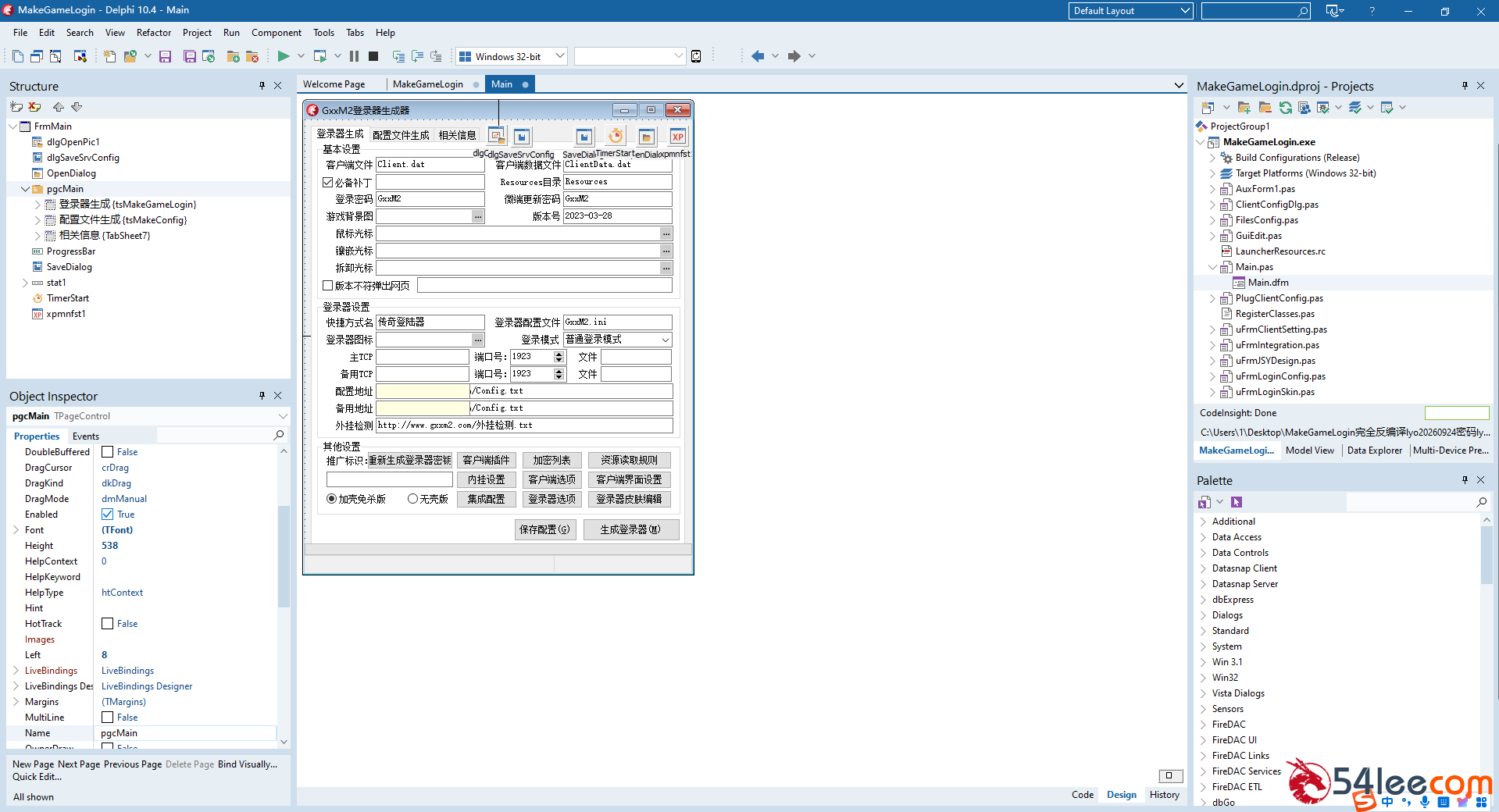Switch to the Code view tab
This screenshot has width=1499, height=812.
[x=1083, y=795]
